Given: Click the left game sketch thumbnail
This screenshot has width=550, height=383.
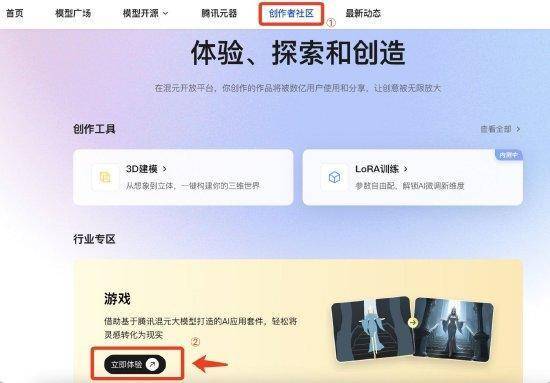Looking at the screenshot, I should [x=373, y=329].
